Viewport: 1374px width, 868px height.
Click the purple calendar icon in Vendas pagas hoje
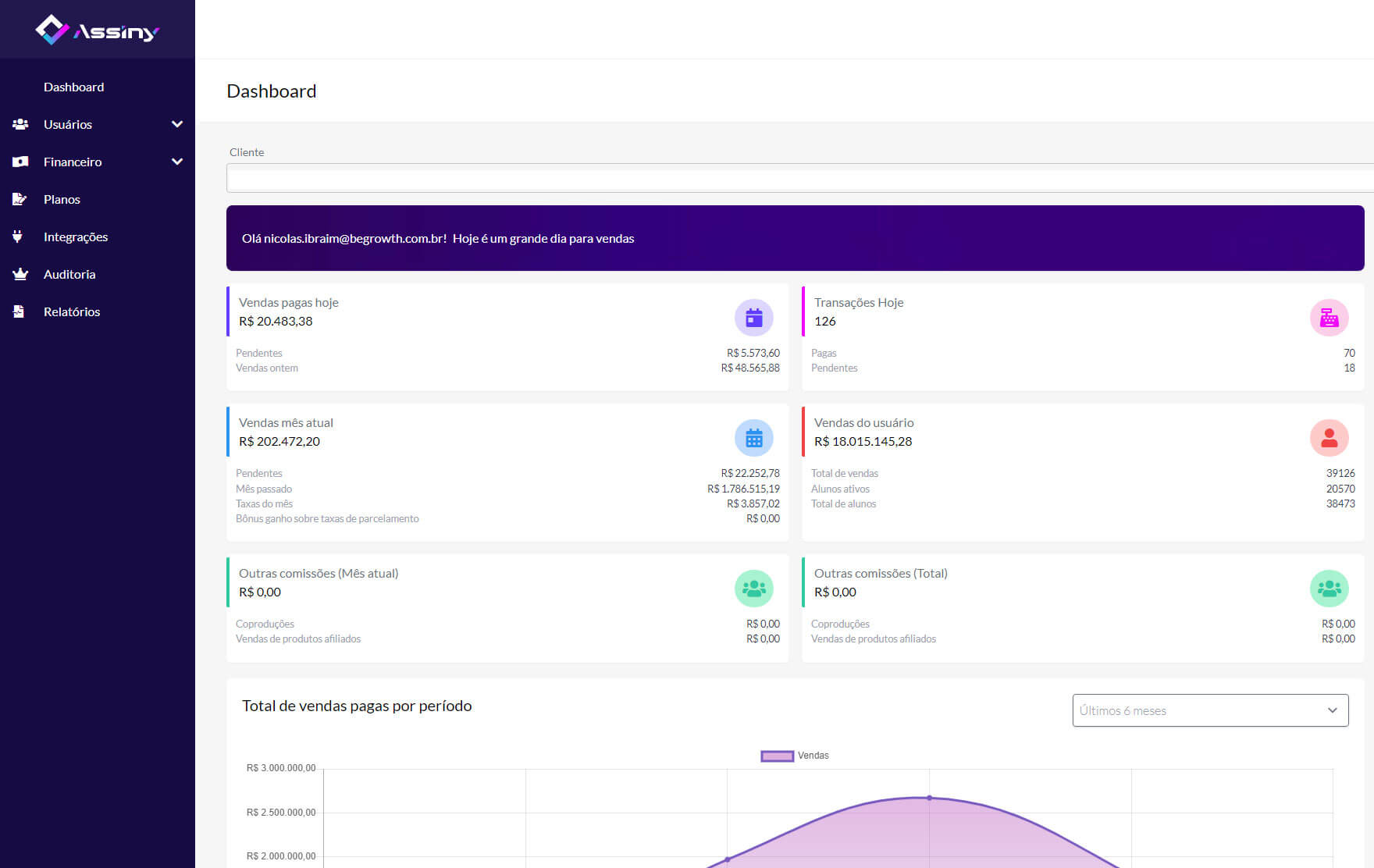tap(753, 318)
